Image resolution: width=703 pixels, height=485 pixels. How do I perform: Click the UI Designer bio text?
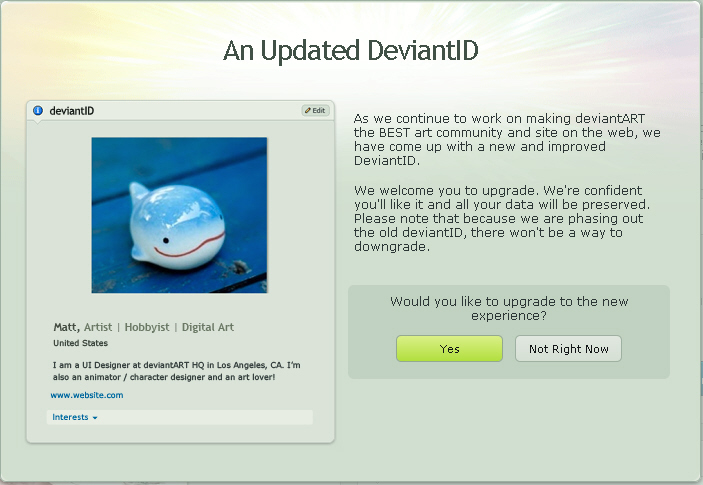click(177, 371)
